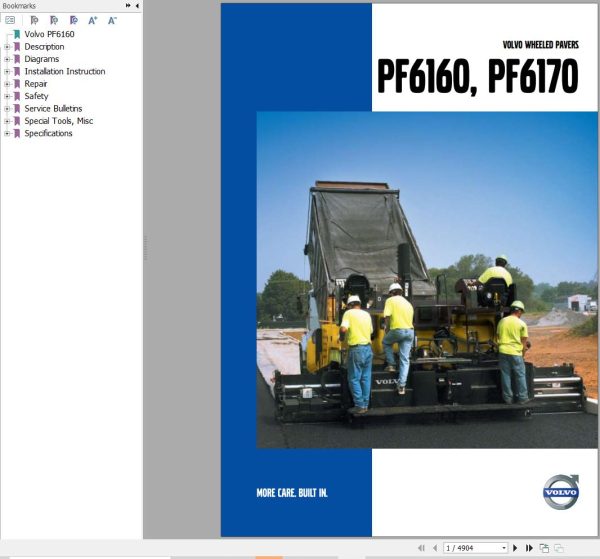The height and width of the screenshot is (559, 600).
Task: Expand the Repair bookmark node
Action: (7, 84)
